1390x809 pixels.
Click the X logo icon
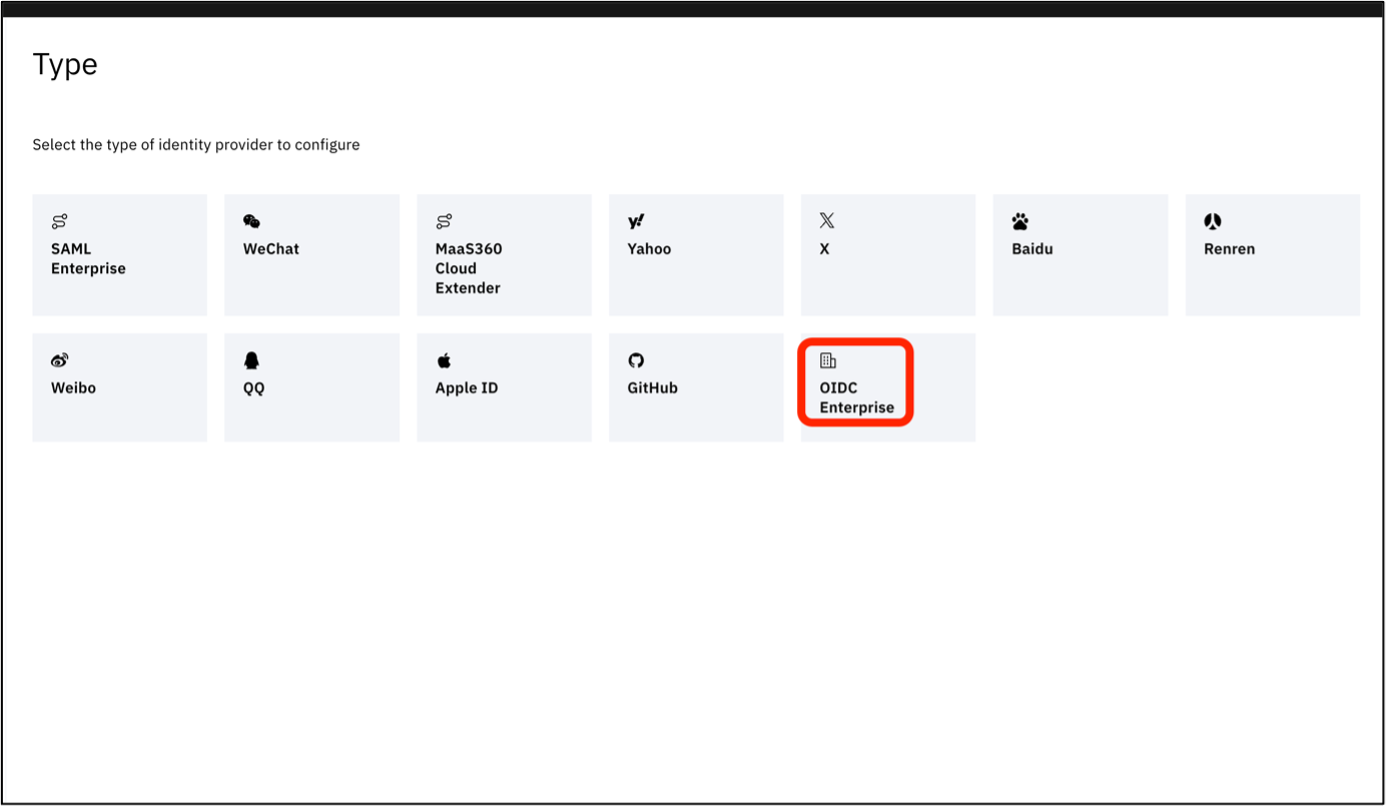point(827,219)
